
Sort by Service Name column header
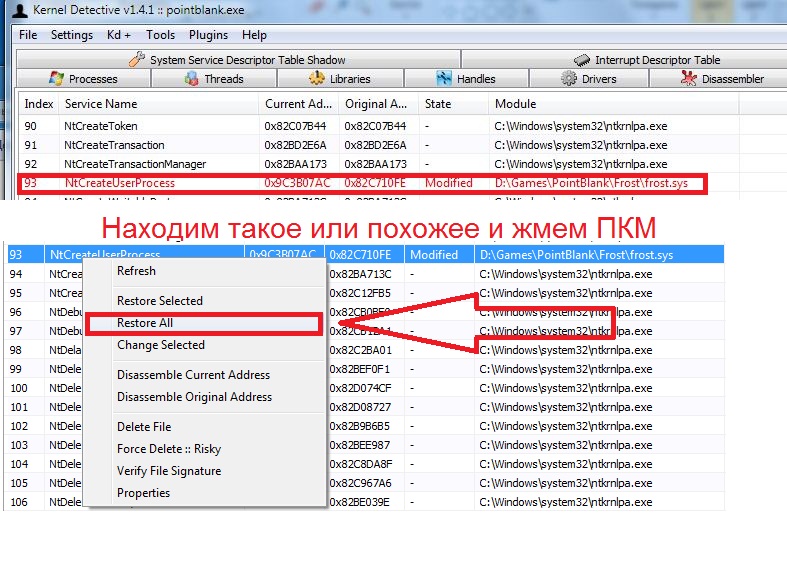101,104
